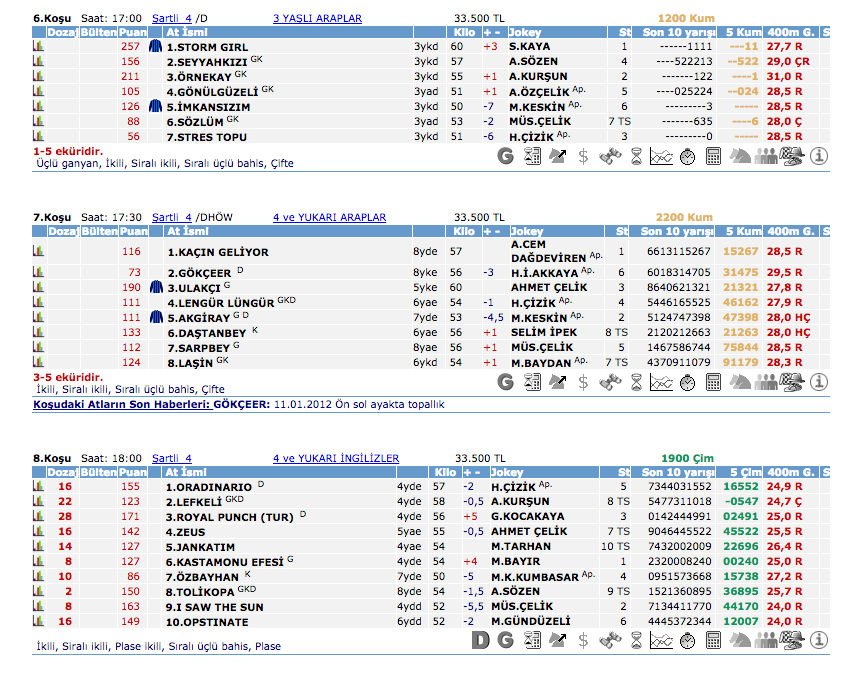Click the D icon under race 8
Screen dimensions: 858x674
pos(480,640)
